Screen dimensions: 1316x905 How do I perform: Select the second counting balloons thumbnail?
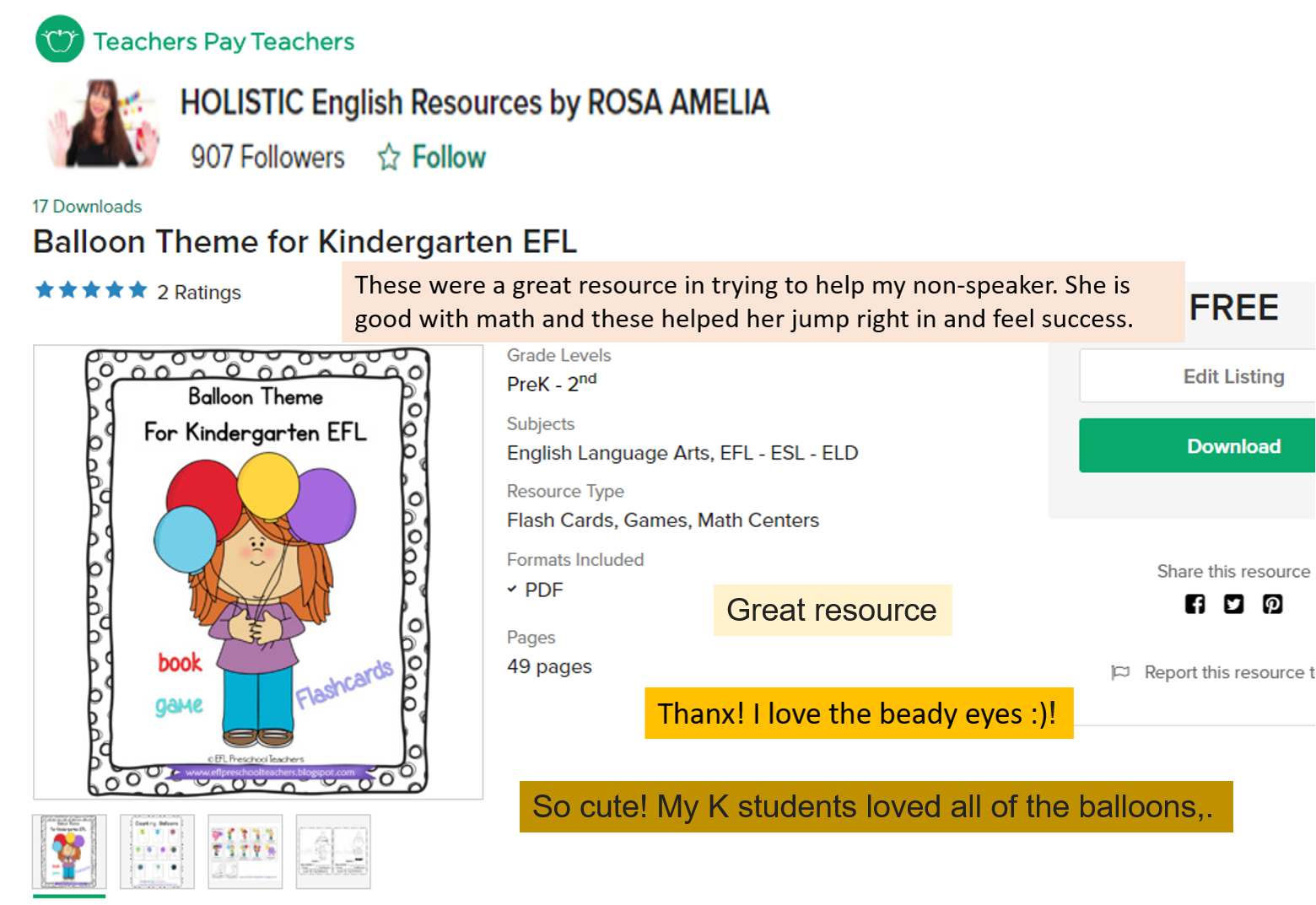point(157,851)
